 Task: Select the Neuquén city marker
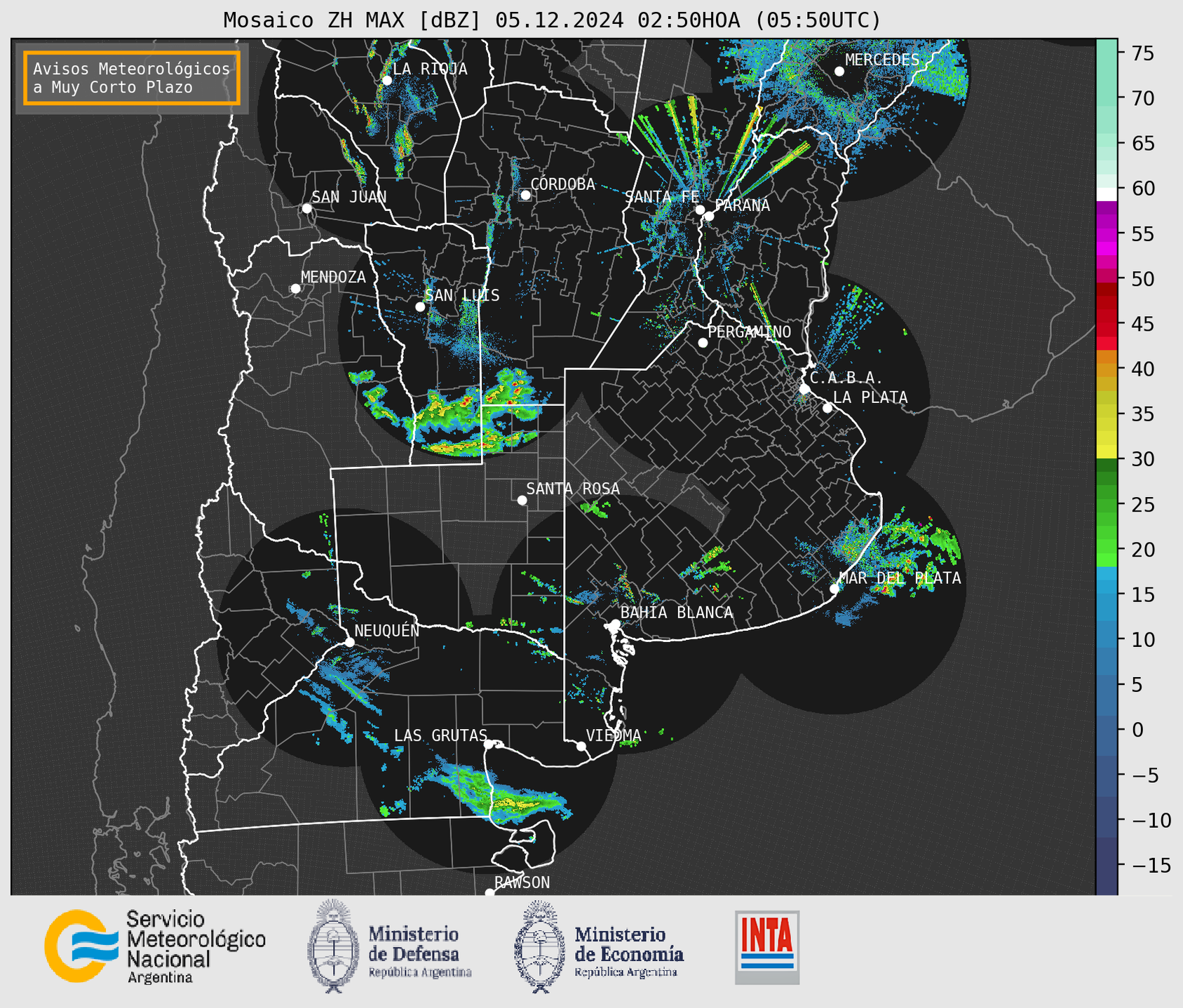[349, 642]
